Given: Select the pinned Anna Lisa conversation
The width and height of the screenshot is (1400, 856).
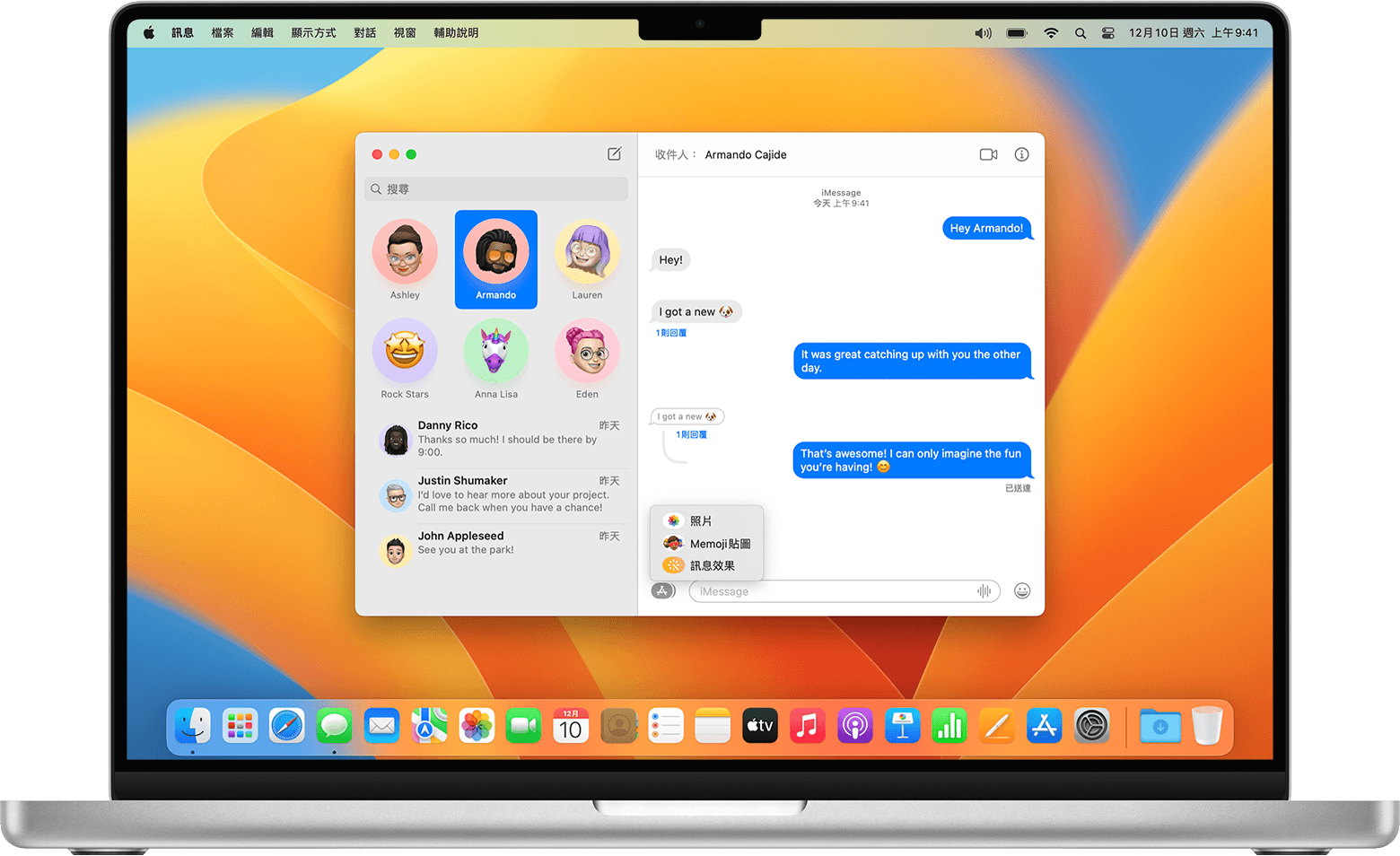Looking at the screenshot, I should coord(496,359).
